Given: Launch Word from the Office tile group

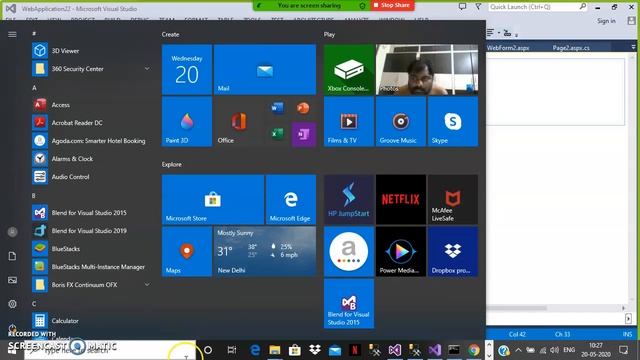Looking at the screenshot, I should pyautogui.click(x=278, y=108).
